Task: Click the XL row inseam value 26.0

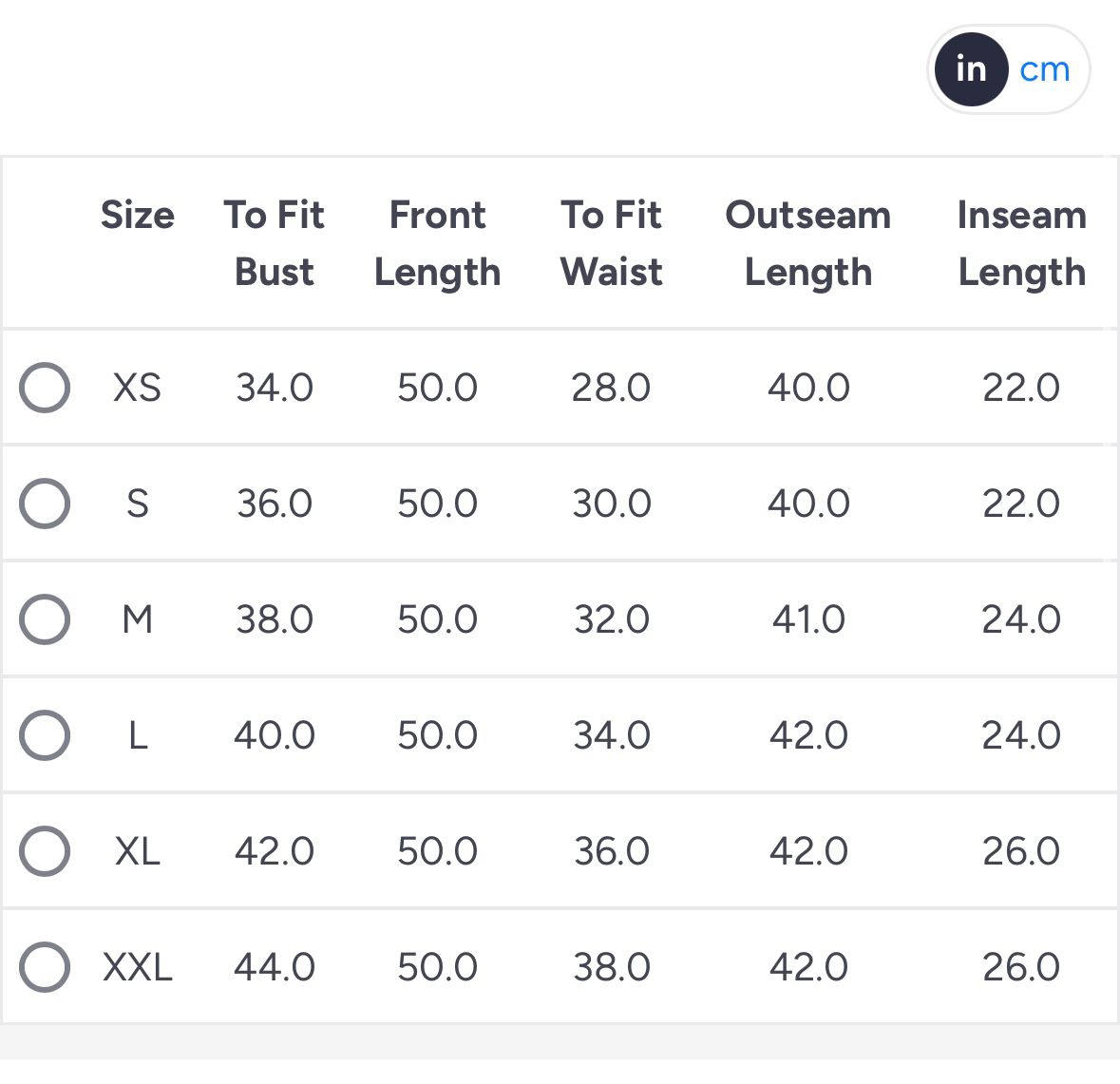Action: (x=1021, y=851)
